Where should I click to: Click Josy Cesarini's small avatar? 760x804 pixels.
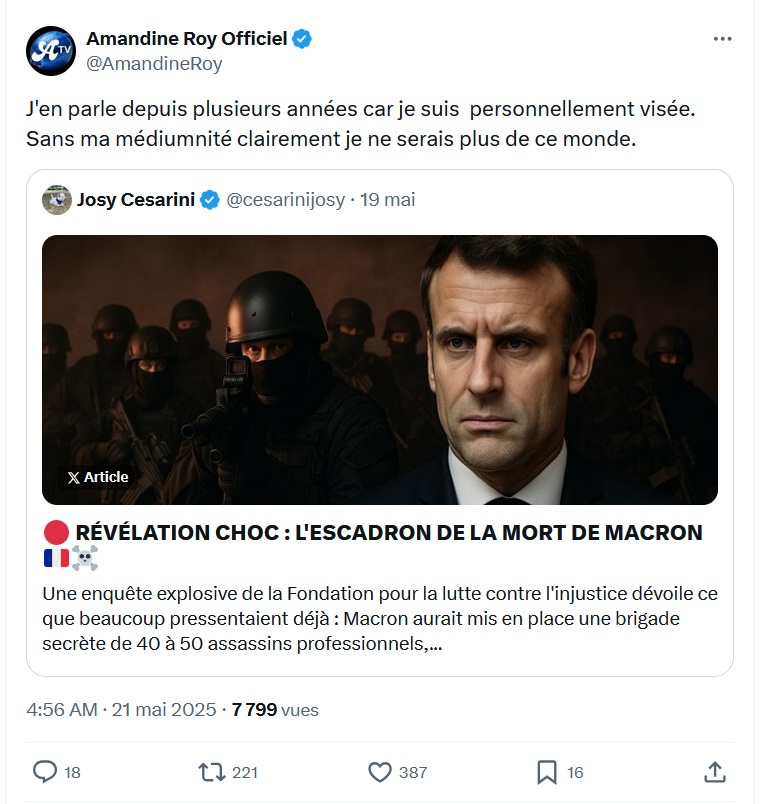point(56,200)
